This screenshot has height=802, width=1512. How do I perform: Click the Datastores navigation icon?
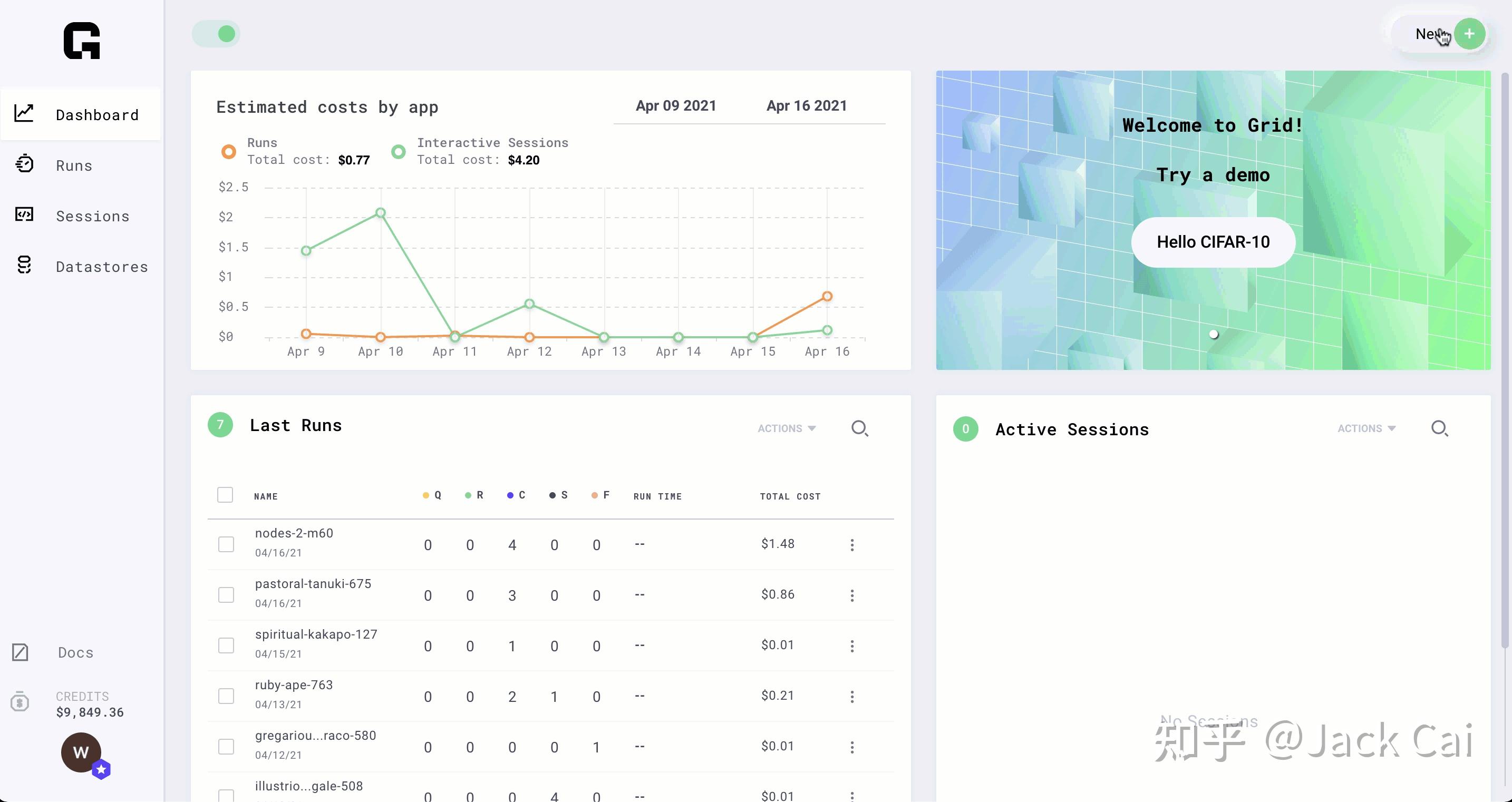point(24,265)
